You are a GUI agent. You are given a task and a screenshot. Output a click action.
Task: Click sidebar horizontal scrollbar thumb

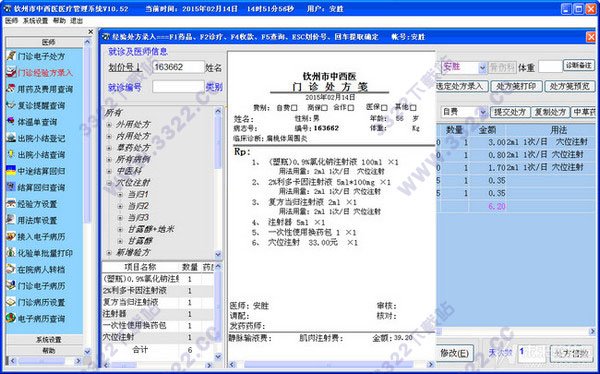coord(41,361)
